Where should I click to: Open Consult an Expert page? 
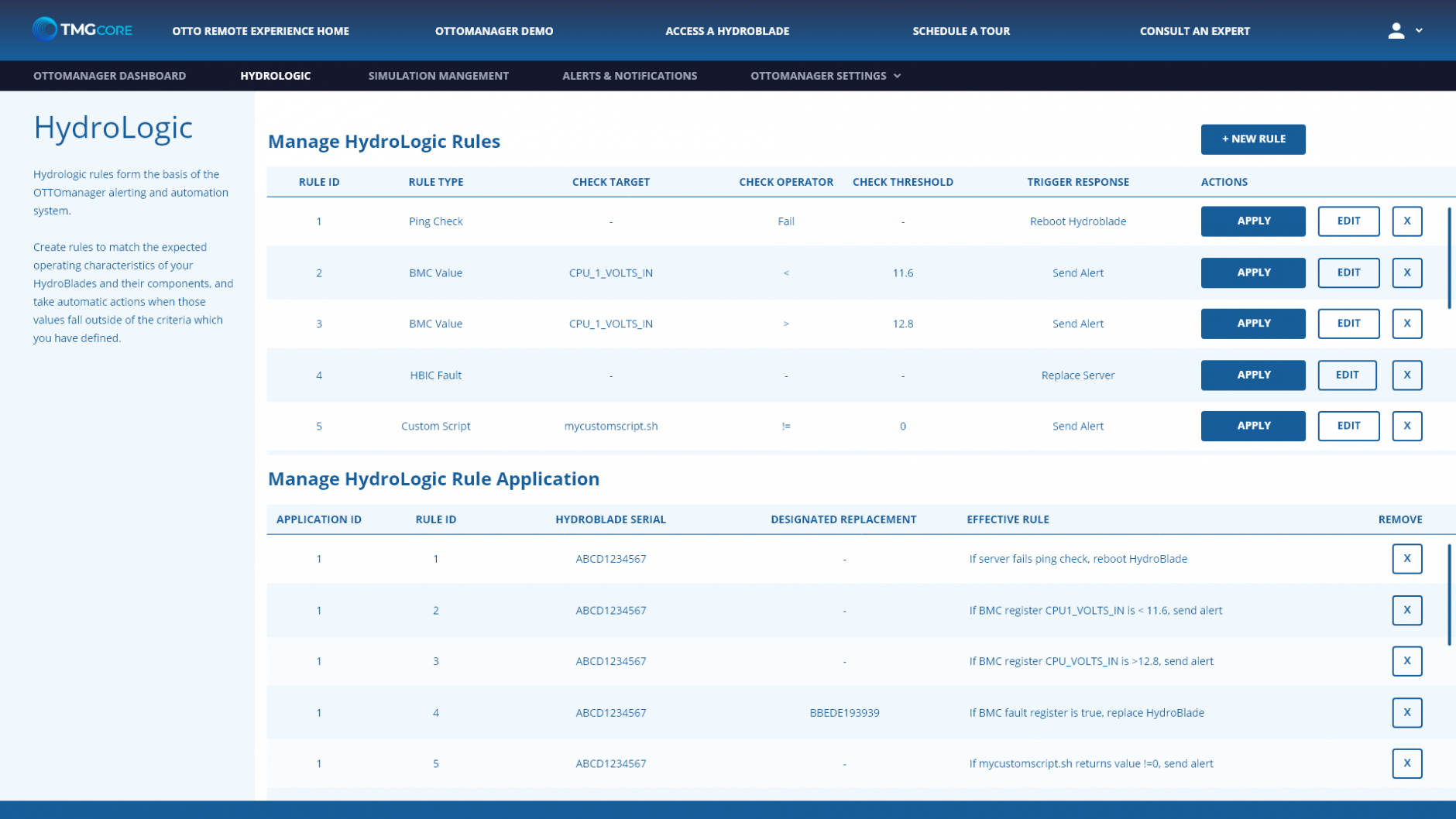click(x=1194, y=31)
